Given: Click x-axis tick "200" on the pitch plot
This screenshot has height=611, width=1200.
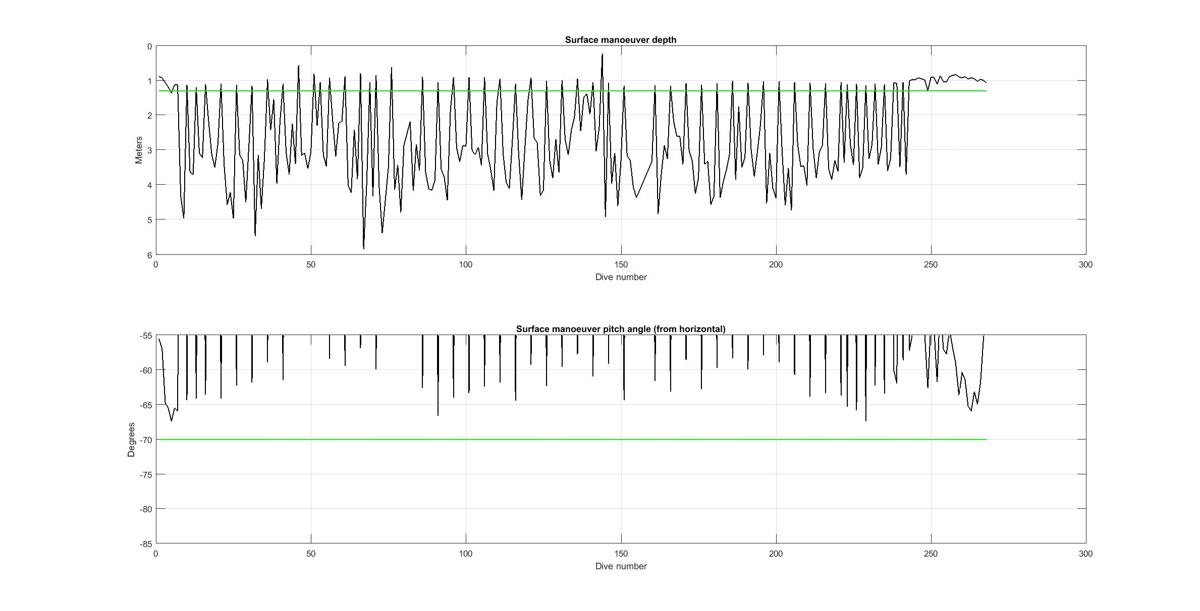Looking at the screenshot, I should click(776, 554).
